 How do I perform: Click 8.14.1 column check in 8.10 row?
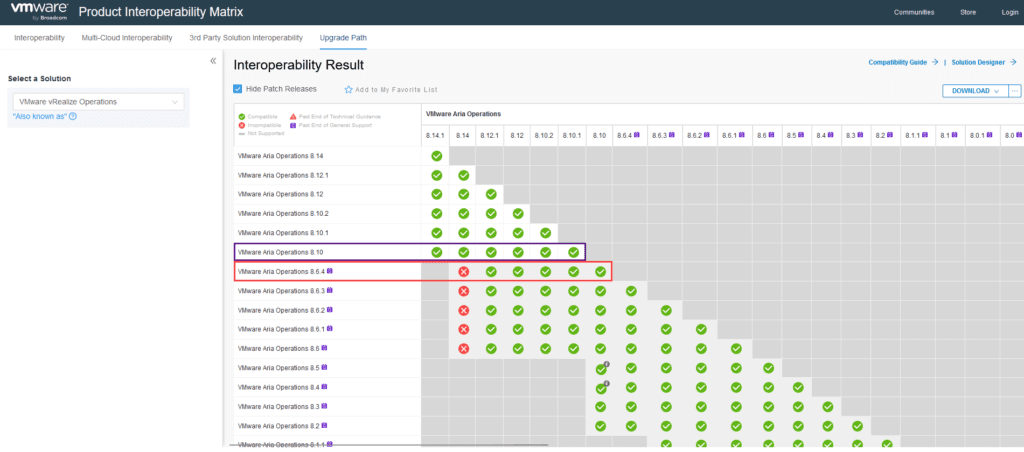[x=437, y=252]
